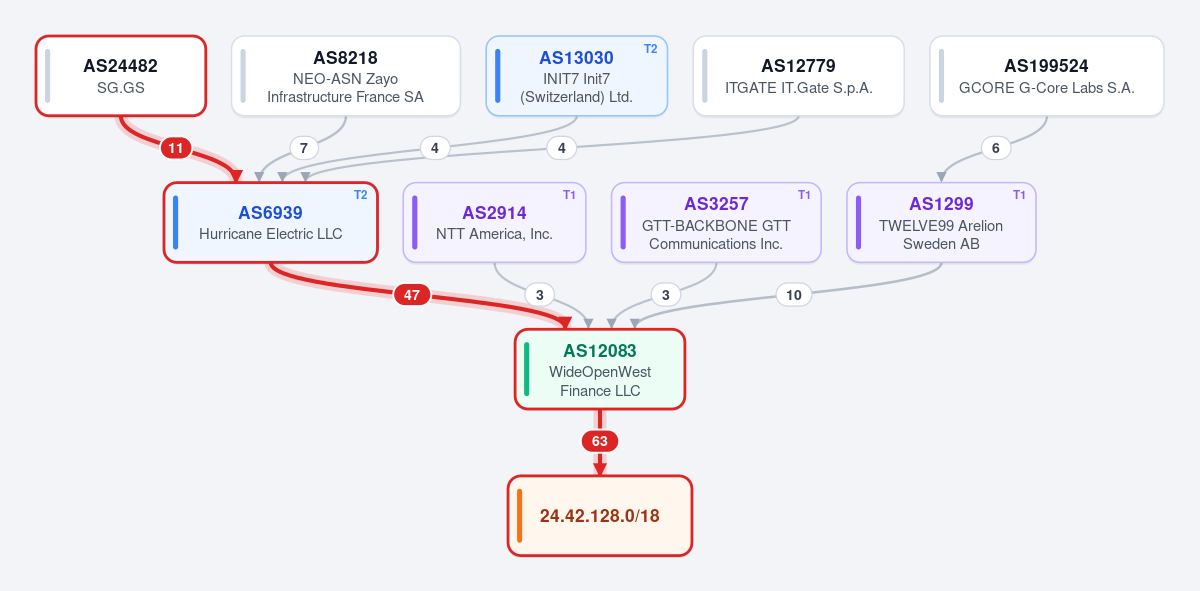
Task: Select the 24.42.128.0/18 prefix box
Action: [x=600, y=516]
